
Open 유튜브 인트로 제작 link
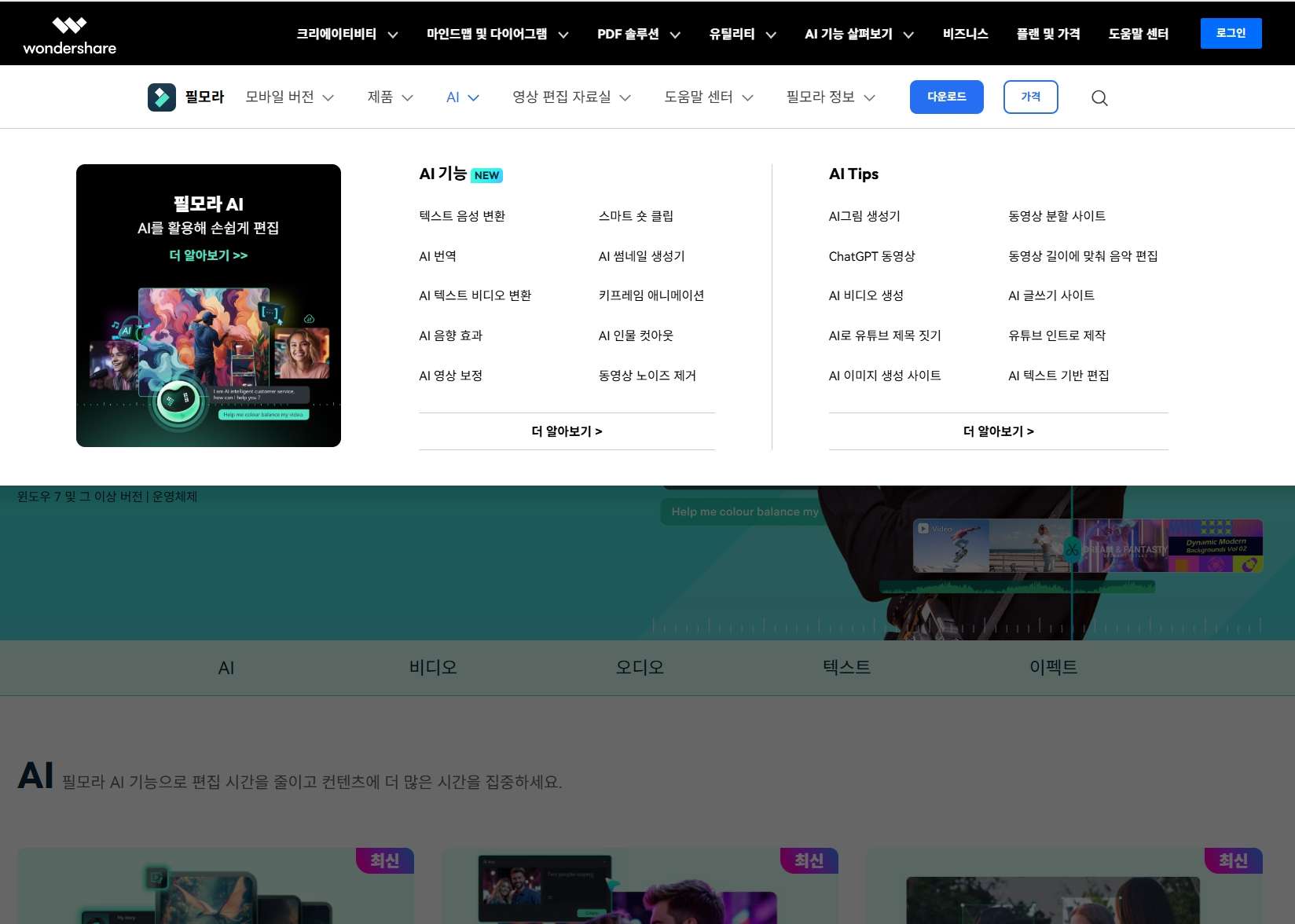coord(1057,335)
